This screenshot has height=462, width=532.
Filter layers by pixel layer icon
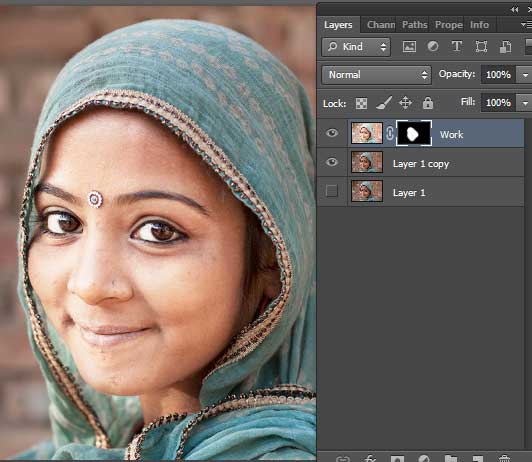[409, 46]
